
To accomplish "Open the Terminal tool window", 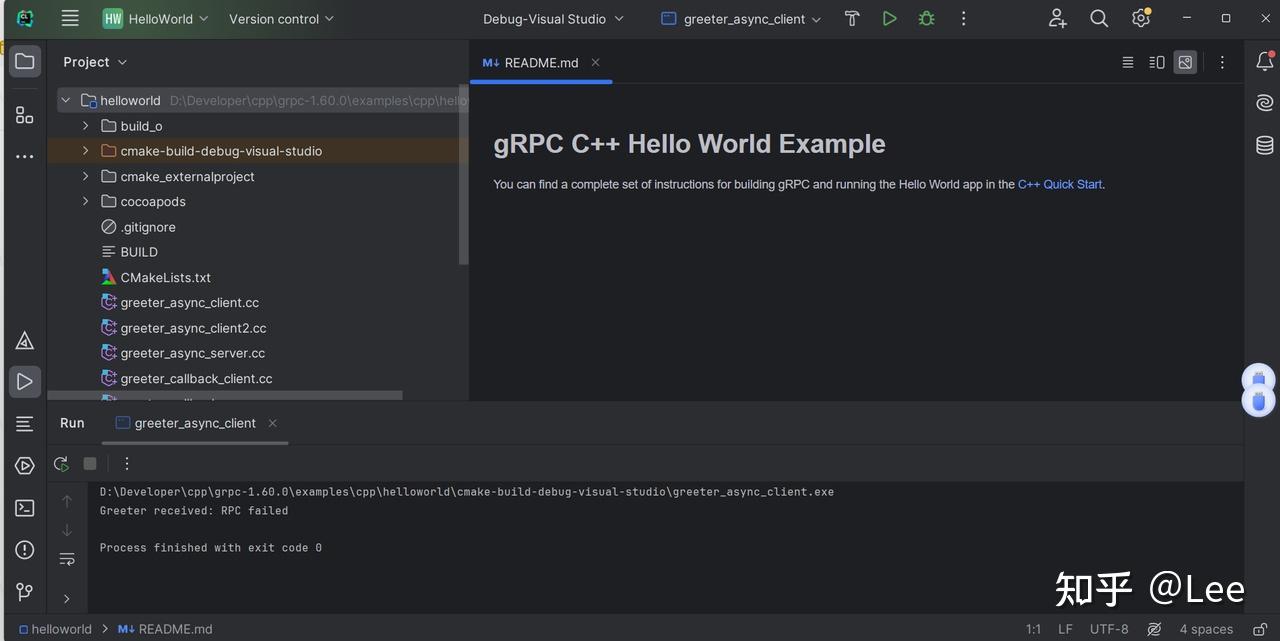I will [24, 508].
